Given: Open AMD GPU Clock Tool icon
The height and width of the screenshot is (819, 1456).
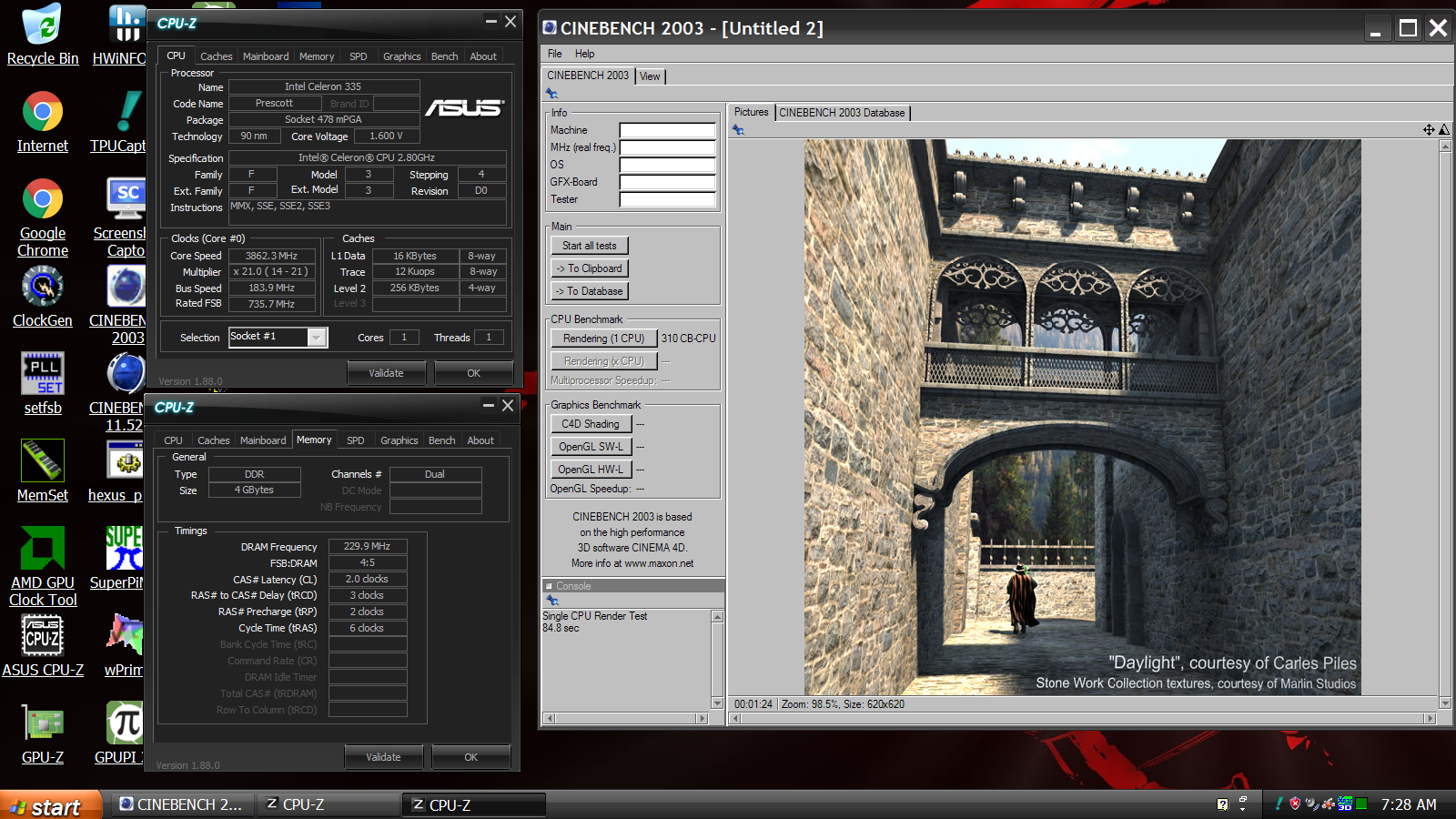Looking at the screenshot, I should click(42, 566).
